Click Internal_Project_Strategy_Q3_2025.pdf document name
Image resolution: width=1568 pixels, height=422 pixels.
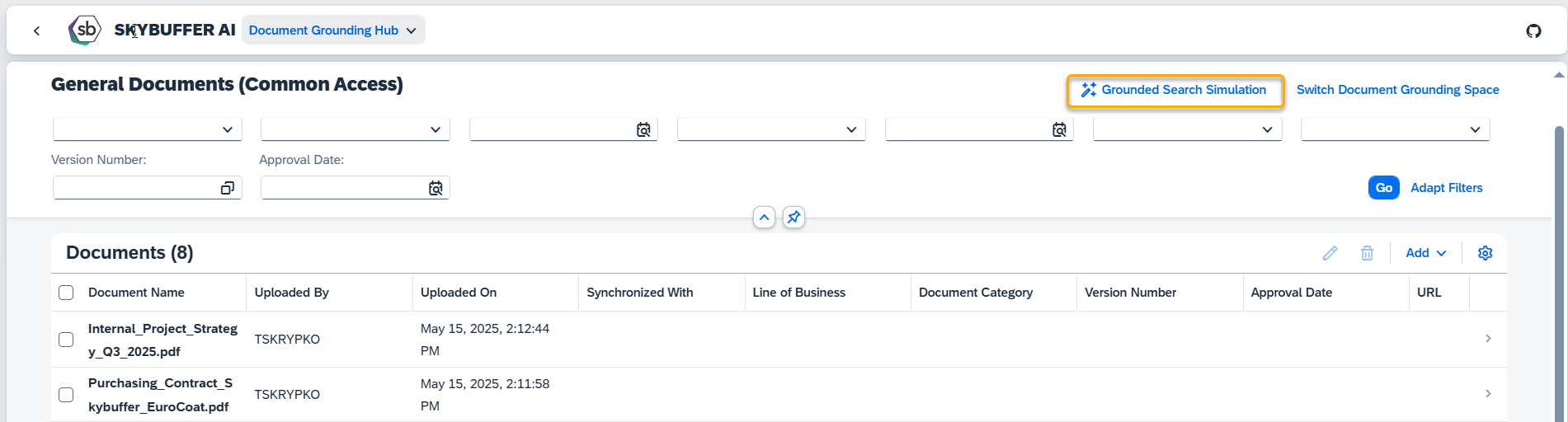162,340
